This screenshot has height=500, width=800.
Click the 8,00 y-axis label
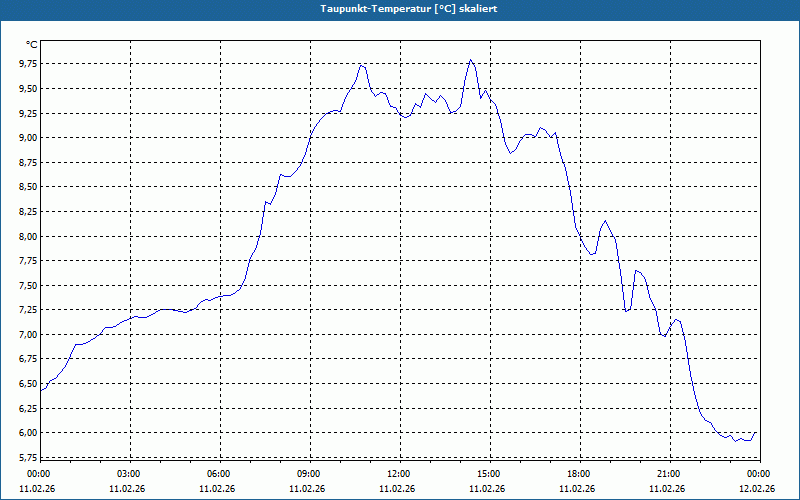pyautogui.click(x=28, y=236)
